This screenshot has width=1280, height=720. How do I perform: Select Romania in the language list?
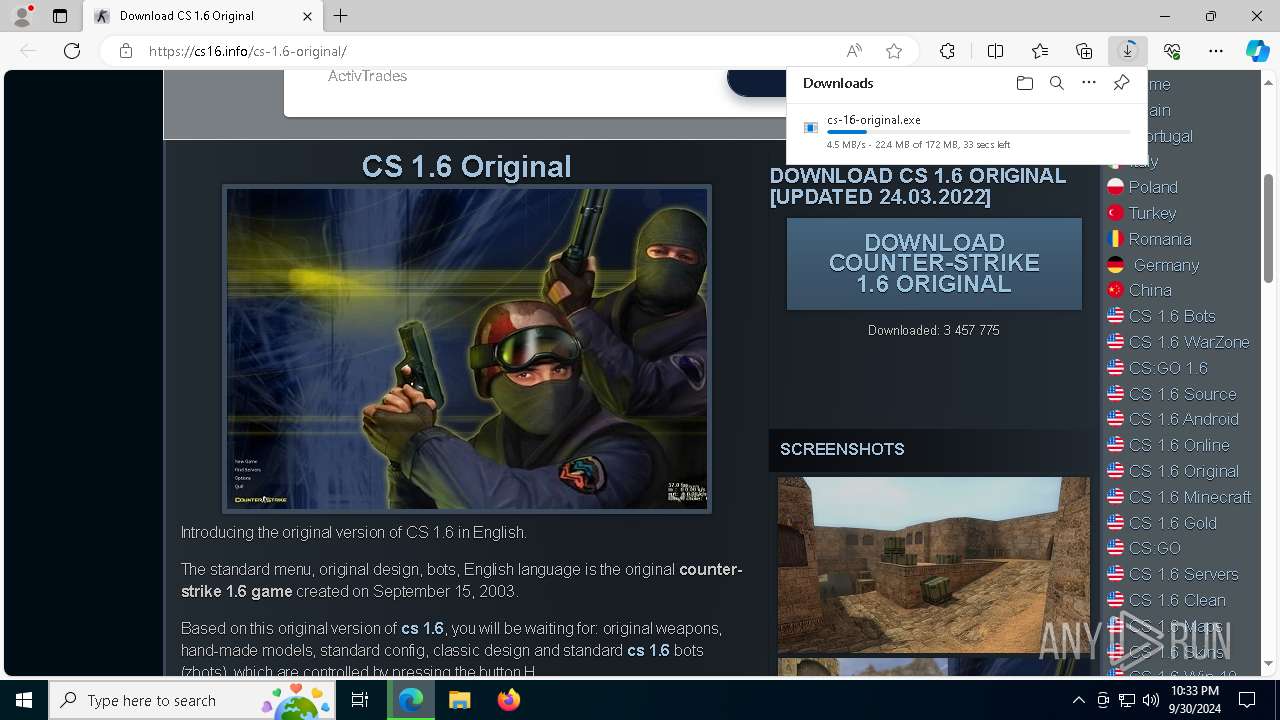click(x=1160, y=239)
